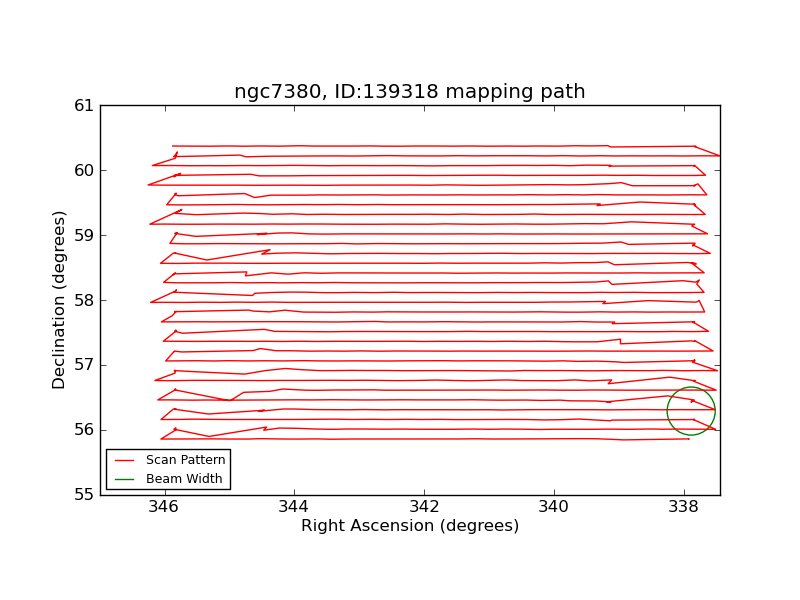Click the y-axis tick label 59
Image resolution: width=800 pixels, height=600 pixels.
[x=83, y=235]
